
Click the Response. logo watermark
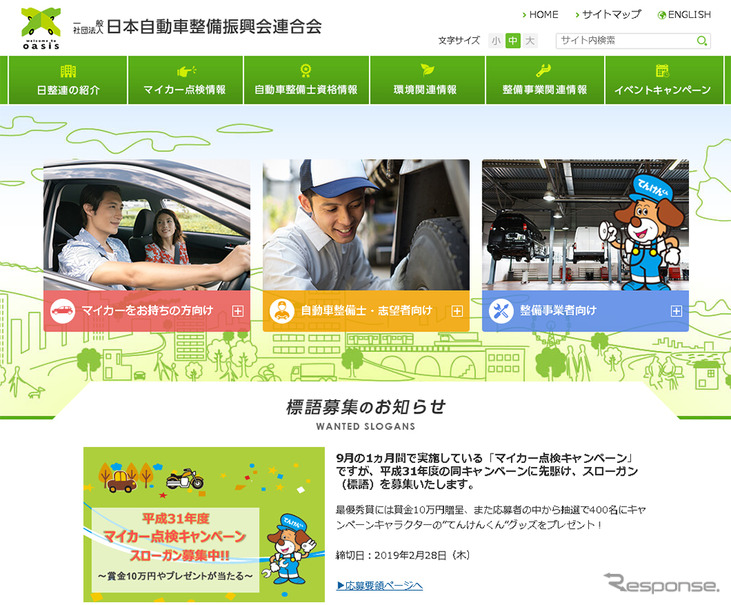point(661,584)
